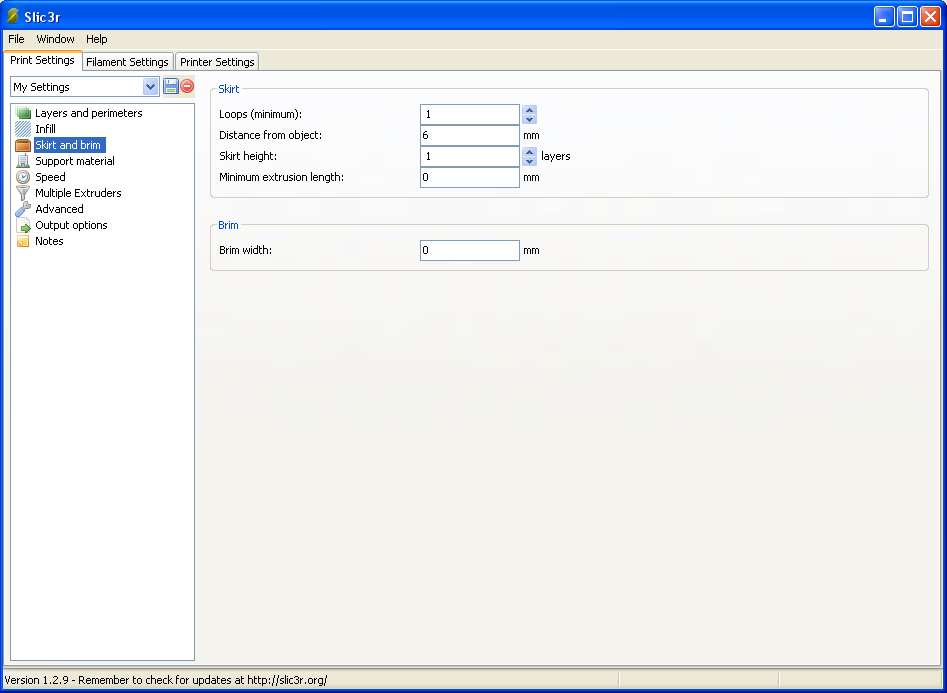The width and height of the screenshot is (947, 693).
Task: Minimize the Slic3r window
Action: coord(884,16)
